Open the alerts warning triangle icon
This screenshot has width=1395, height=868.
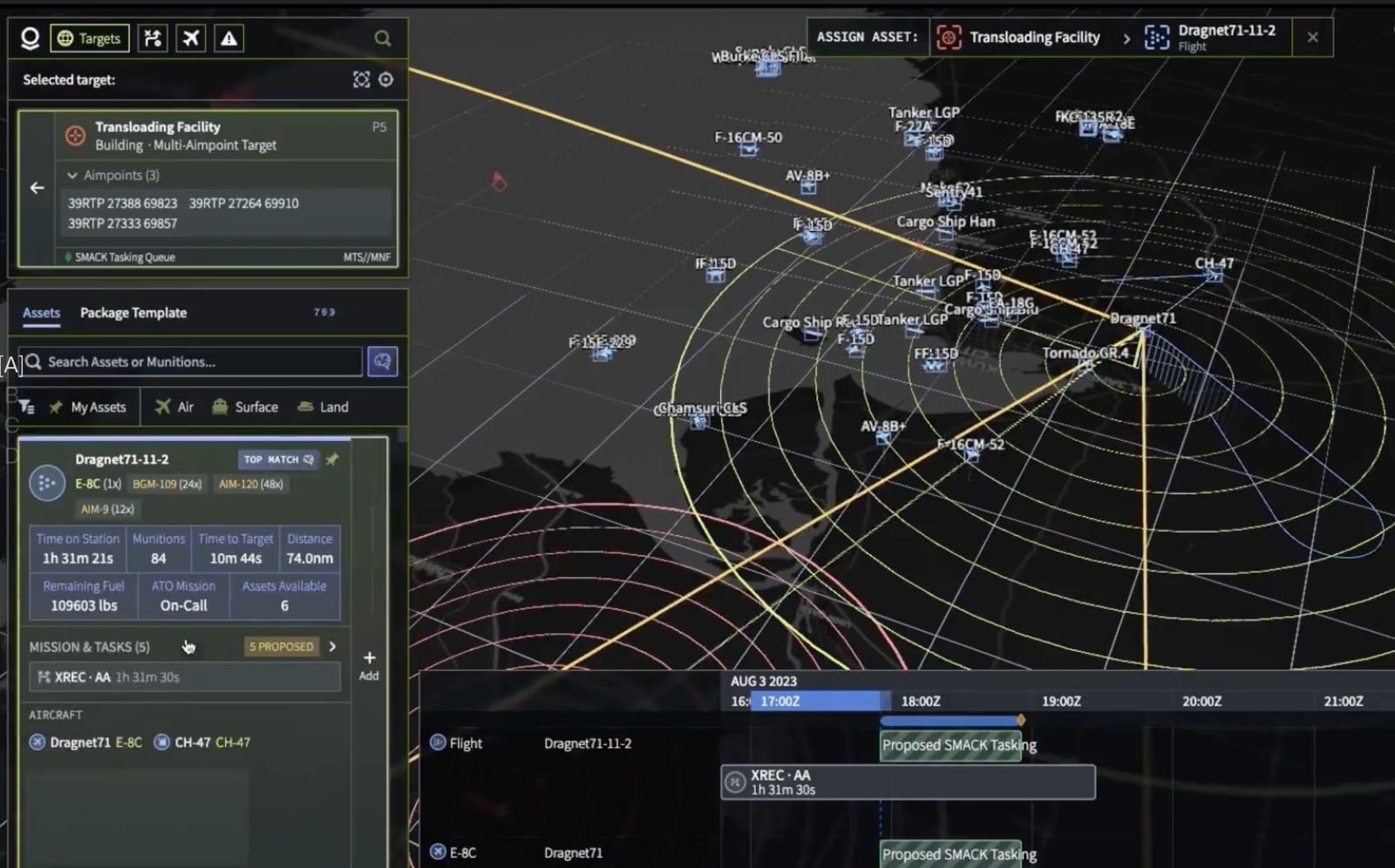coord(228,38)
